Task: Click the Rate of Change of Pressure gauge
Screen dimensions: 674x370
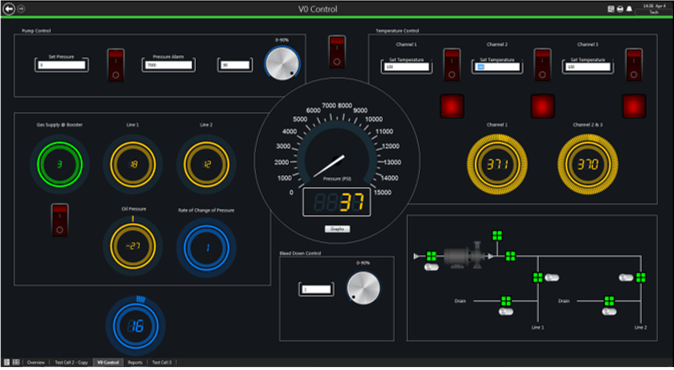Action: point(206,248)
